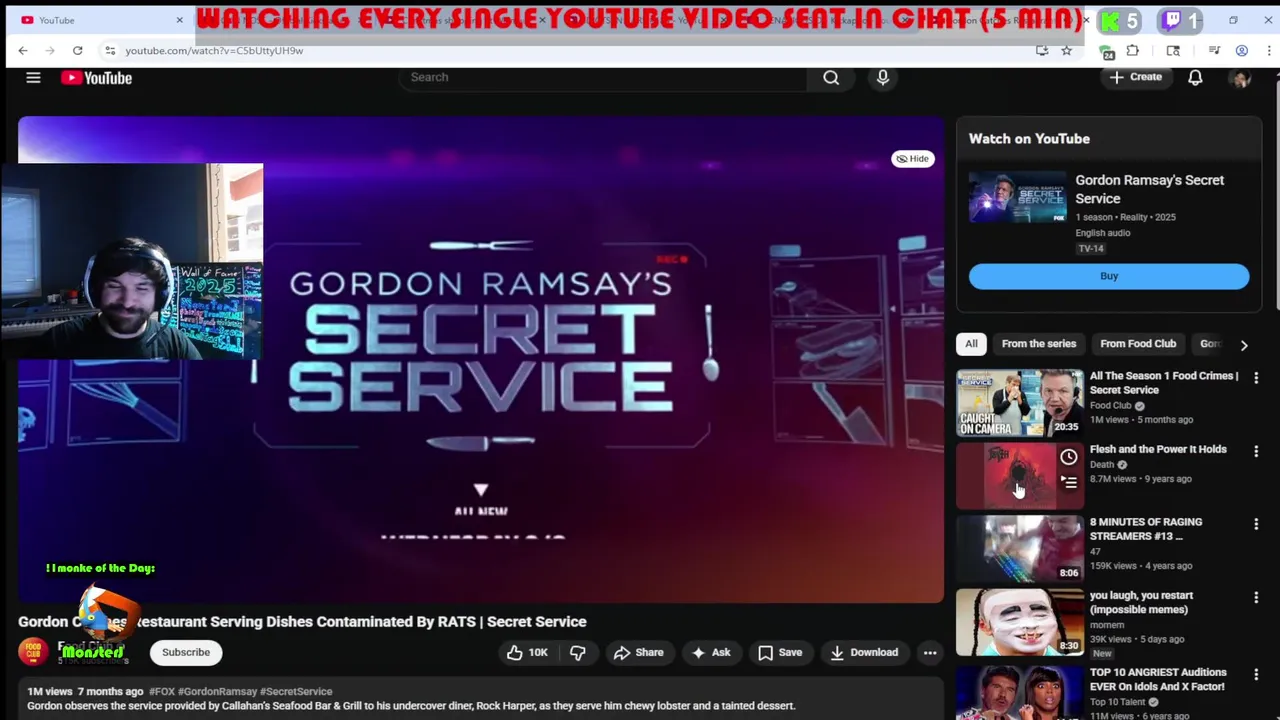Image resolution: width=1280 pixels, height=720 pixels.
Task: Subscribe to the channel
Action: pos(186,652)
